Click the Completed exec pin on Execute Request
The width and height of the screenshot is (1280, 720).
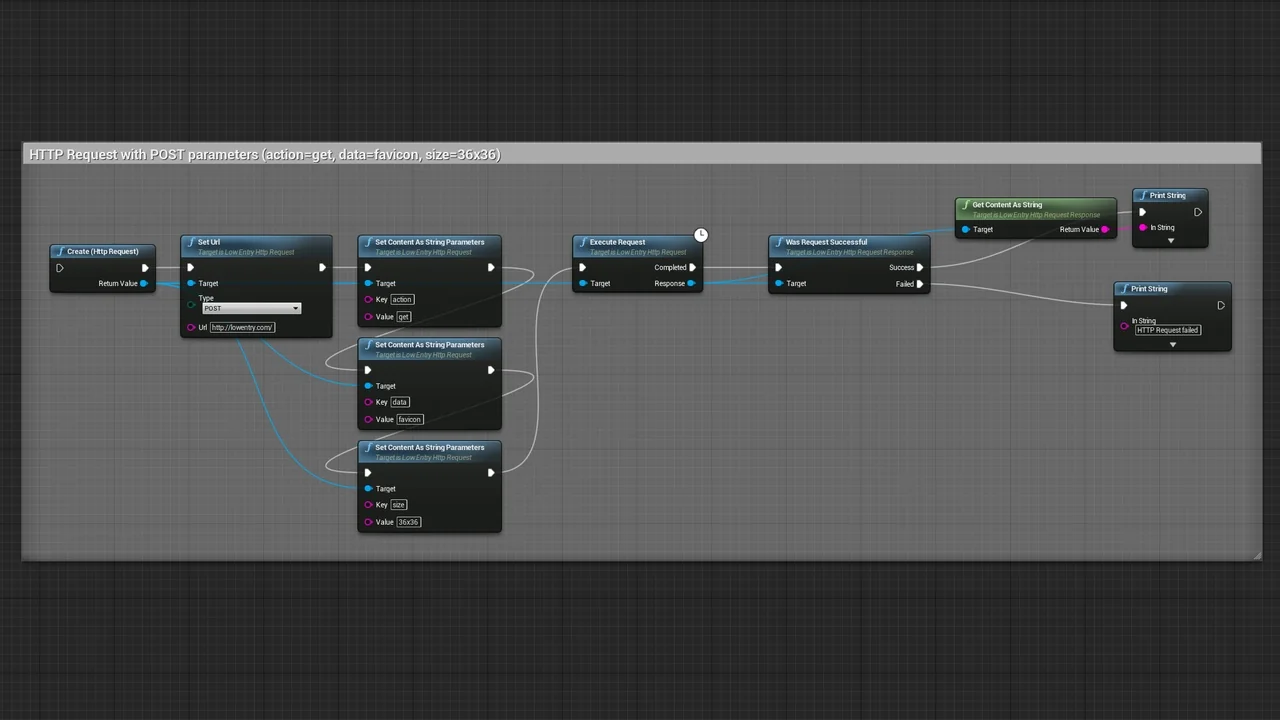tap(692, 267)
